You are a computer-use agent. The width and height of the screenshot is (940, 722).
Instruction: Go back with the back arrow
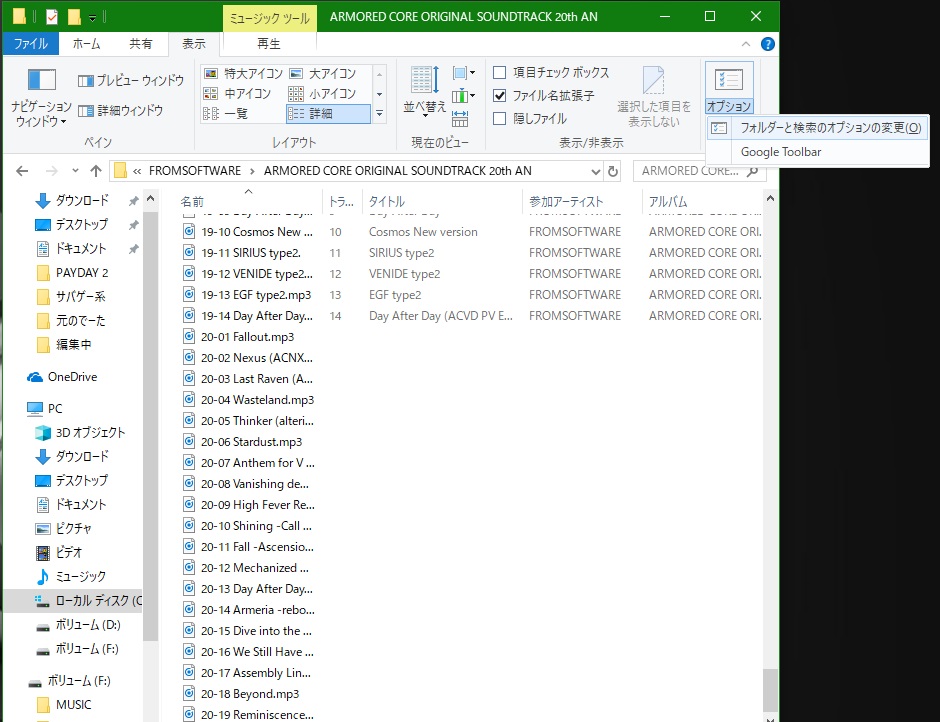click(22, 172)
